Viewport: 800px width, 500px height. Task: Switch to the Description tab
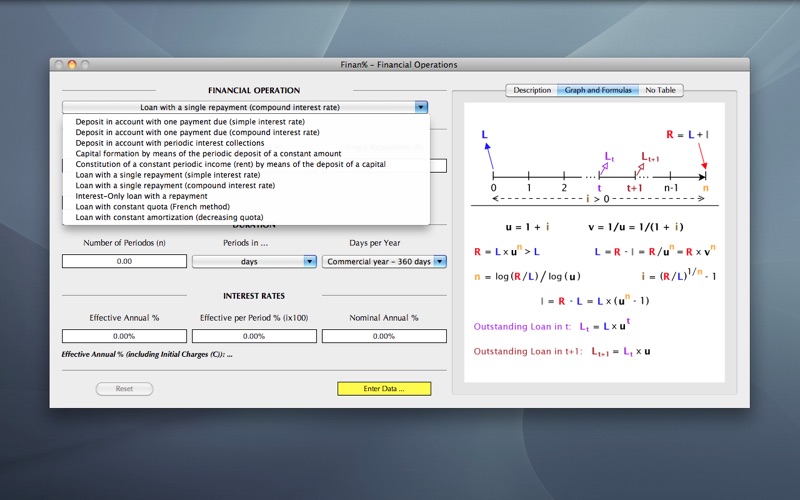532,90
